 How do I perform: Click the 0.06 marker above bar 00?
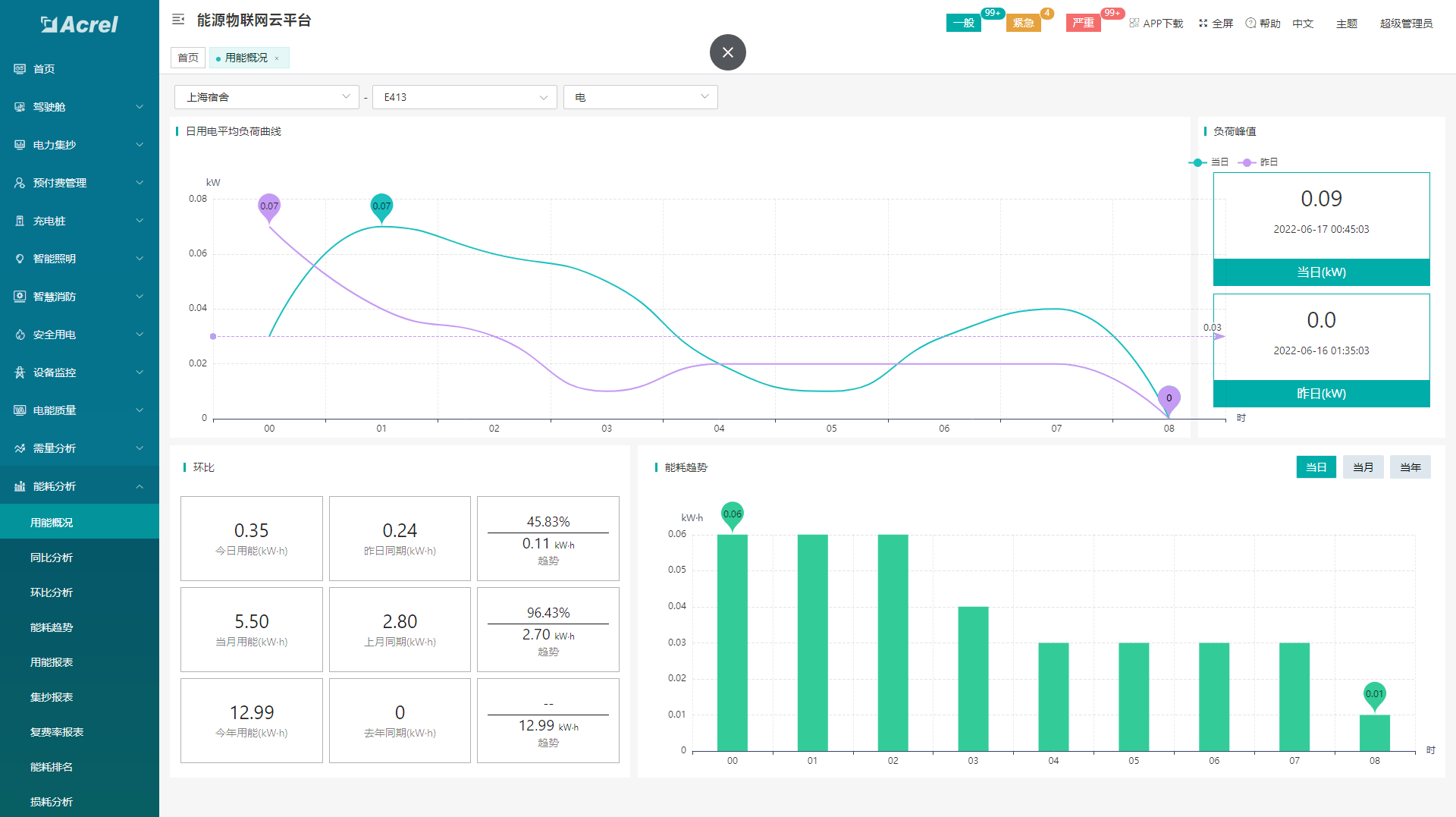pyautogui.click(x=733, y=515)
